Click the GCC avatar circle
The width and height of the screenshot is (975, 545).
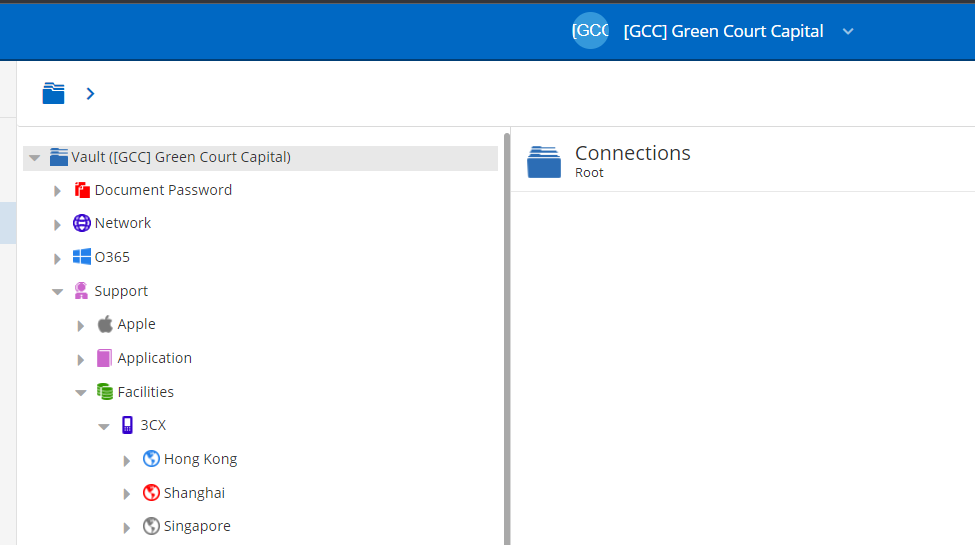tap(589, 30)
